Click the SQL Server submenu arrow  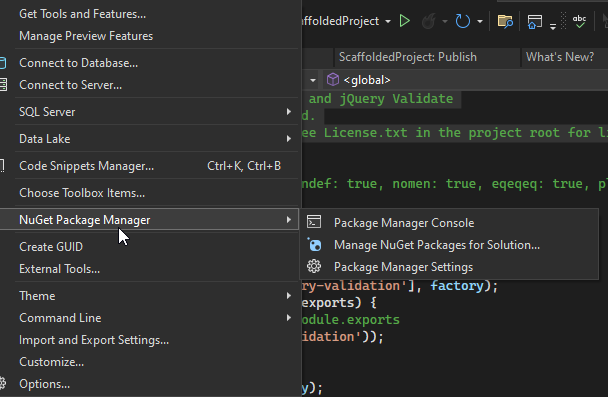[x=288, y=112]
